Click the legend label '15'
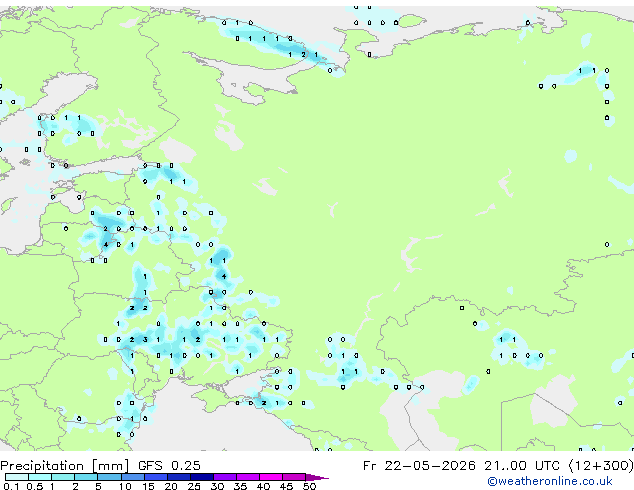The image size is (634, 490). 148,486
